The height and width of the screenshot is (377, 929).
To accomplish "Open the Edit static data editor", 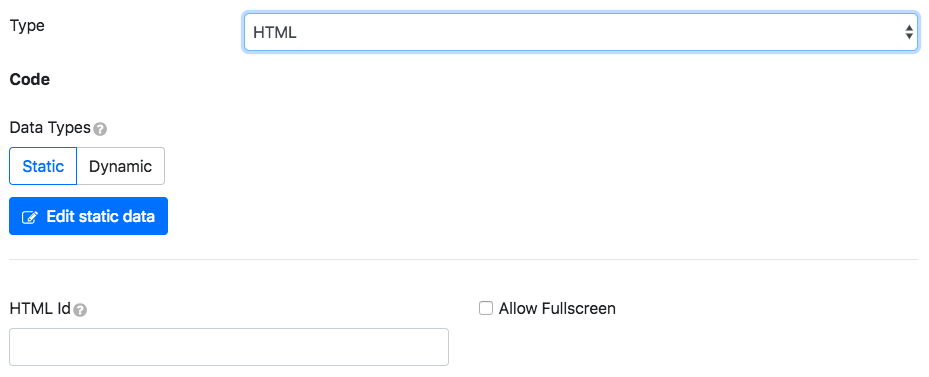I will tap(88, 216).
